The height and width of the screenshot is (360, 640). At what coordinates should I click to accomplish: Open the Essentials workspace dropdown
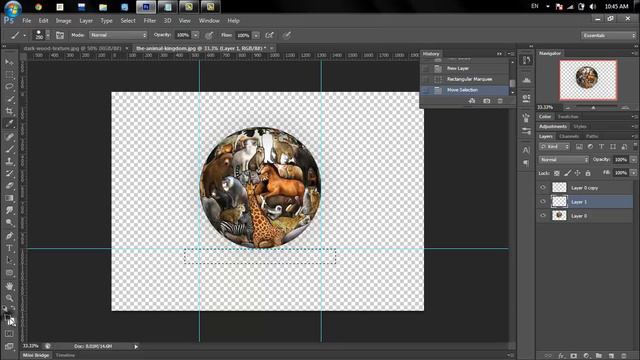point(608,36)
